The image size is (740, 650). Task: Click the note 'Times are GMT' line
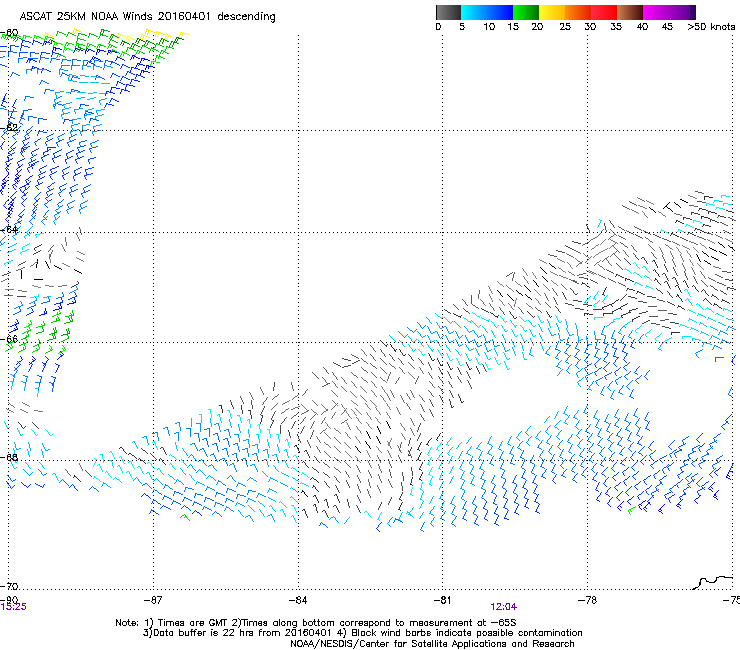[316, 623]
